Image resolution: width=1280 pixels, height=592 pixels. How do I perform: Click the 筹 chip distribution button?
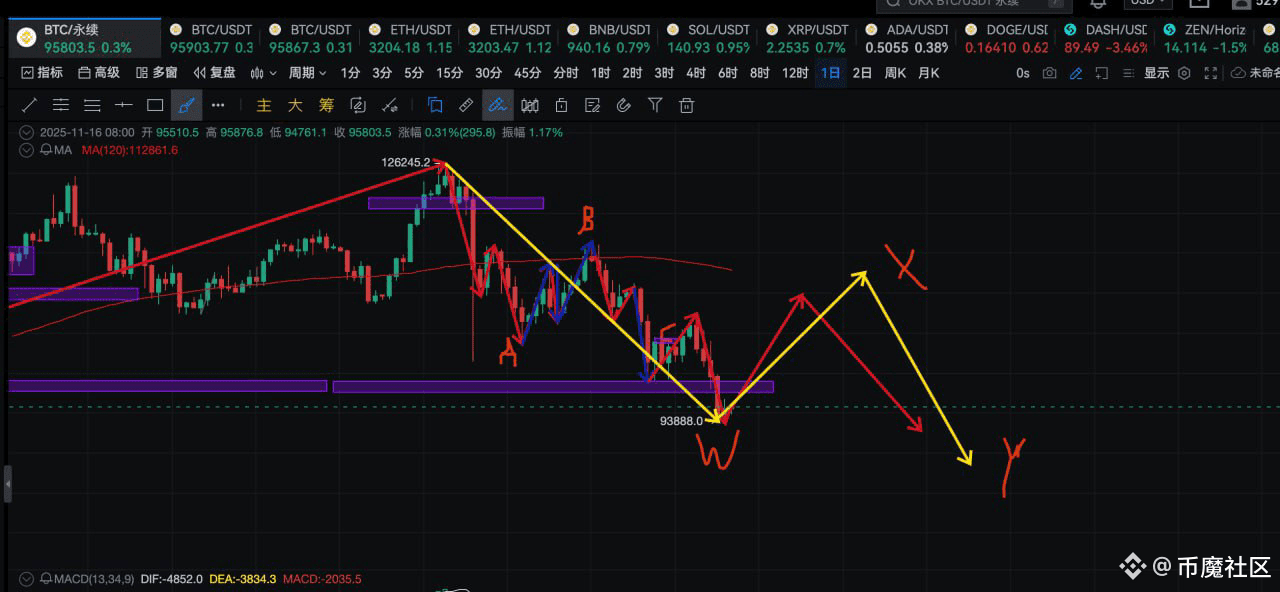326,105
